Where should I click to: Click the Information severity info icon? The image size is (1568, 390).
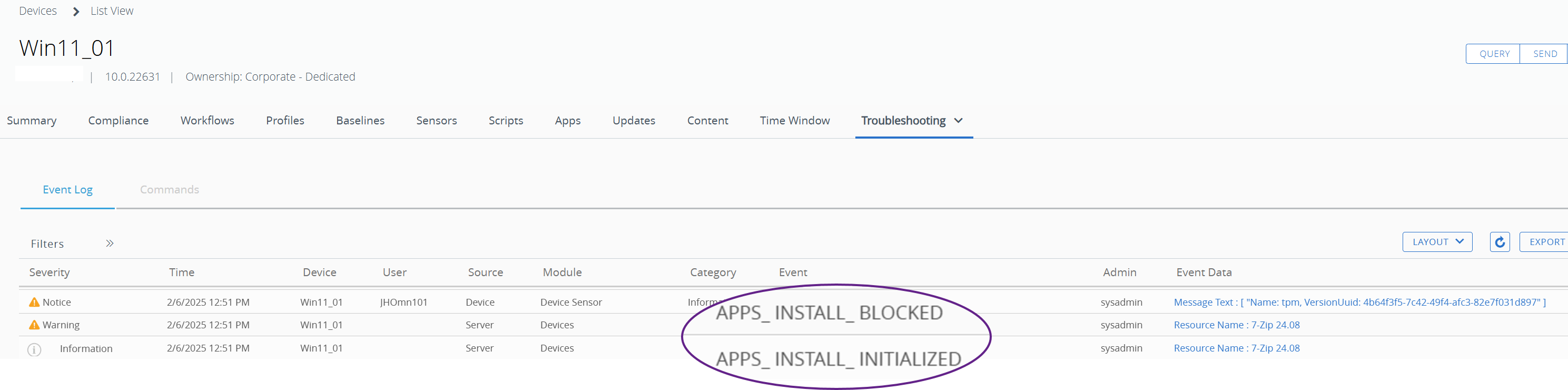tap(34, 349)
